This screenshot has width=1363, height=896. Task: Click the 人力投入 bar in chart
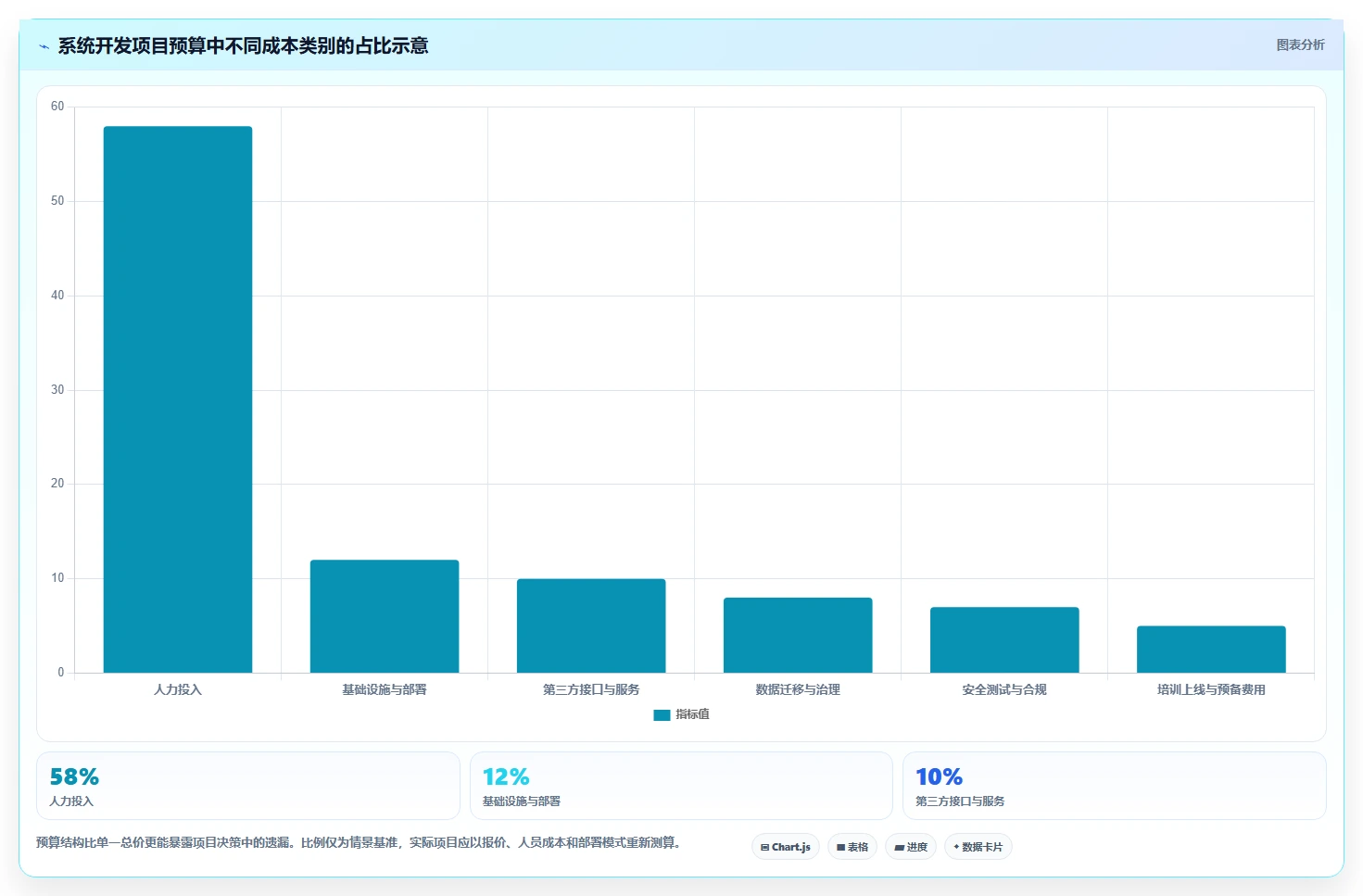[x=178, y=399]
